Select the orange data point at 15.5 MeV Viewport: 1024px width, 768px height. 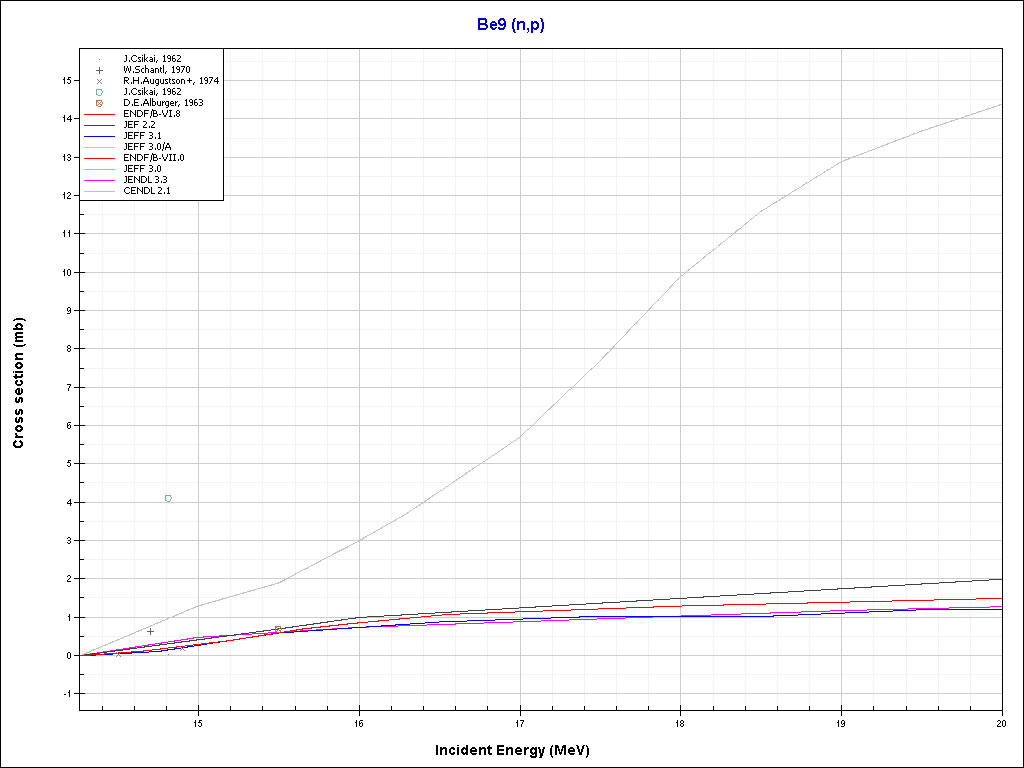(278, 629)
